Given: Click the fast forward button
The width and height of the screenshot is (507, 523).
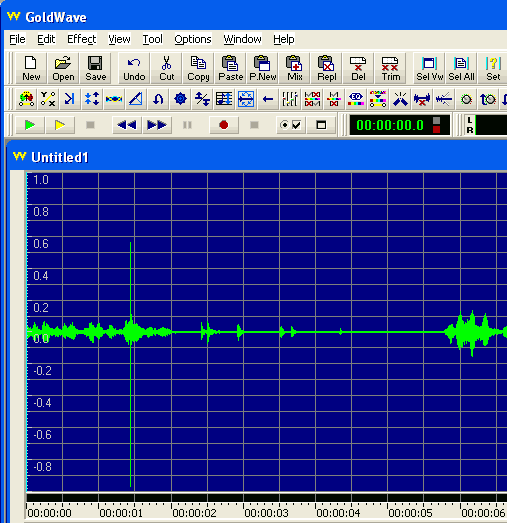Looking at the screenshot, I should (157, 125).
